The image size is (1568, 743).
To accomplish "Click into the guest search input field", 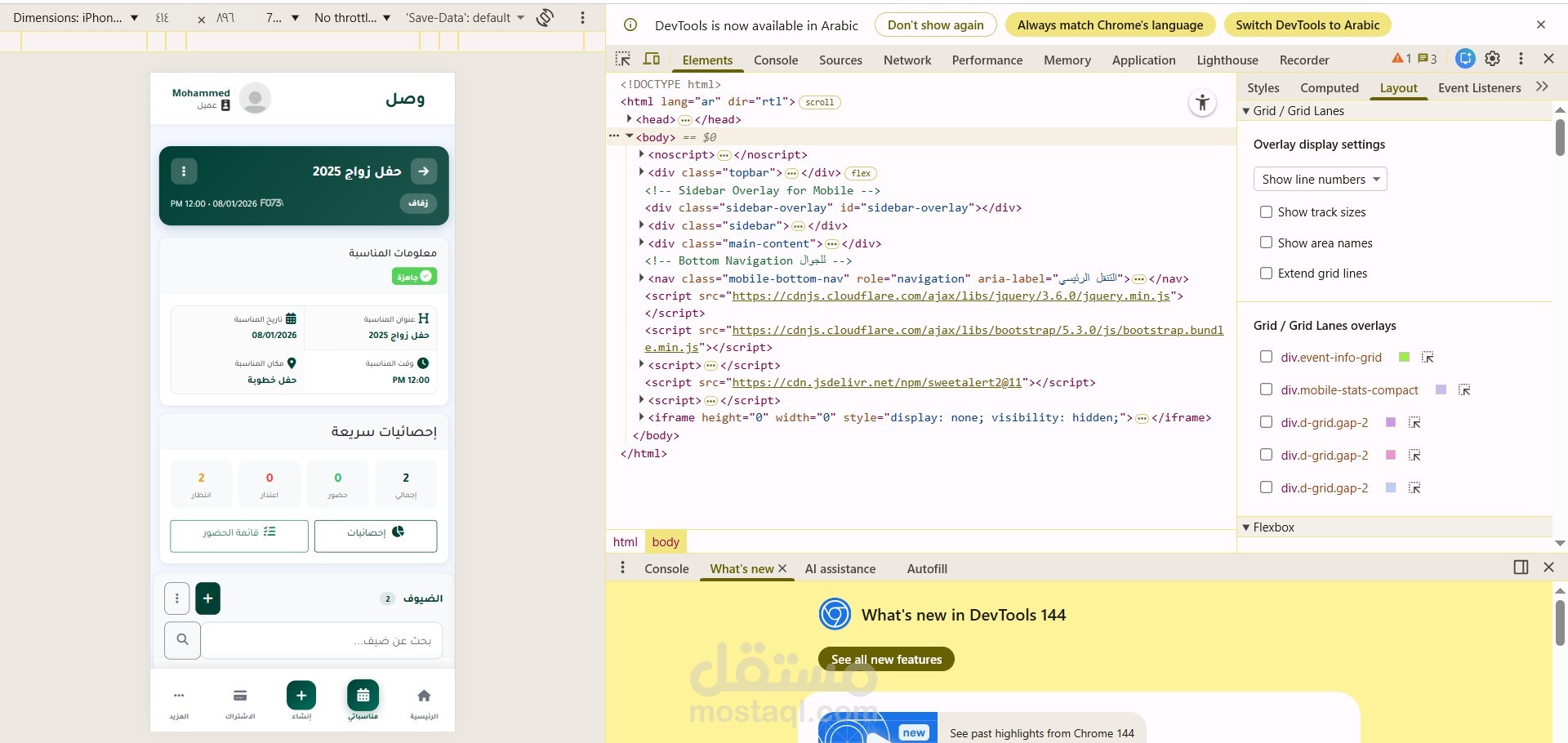I will 322,640.
